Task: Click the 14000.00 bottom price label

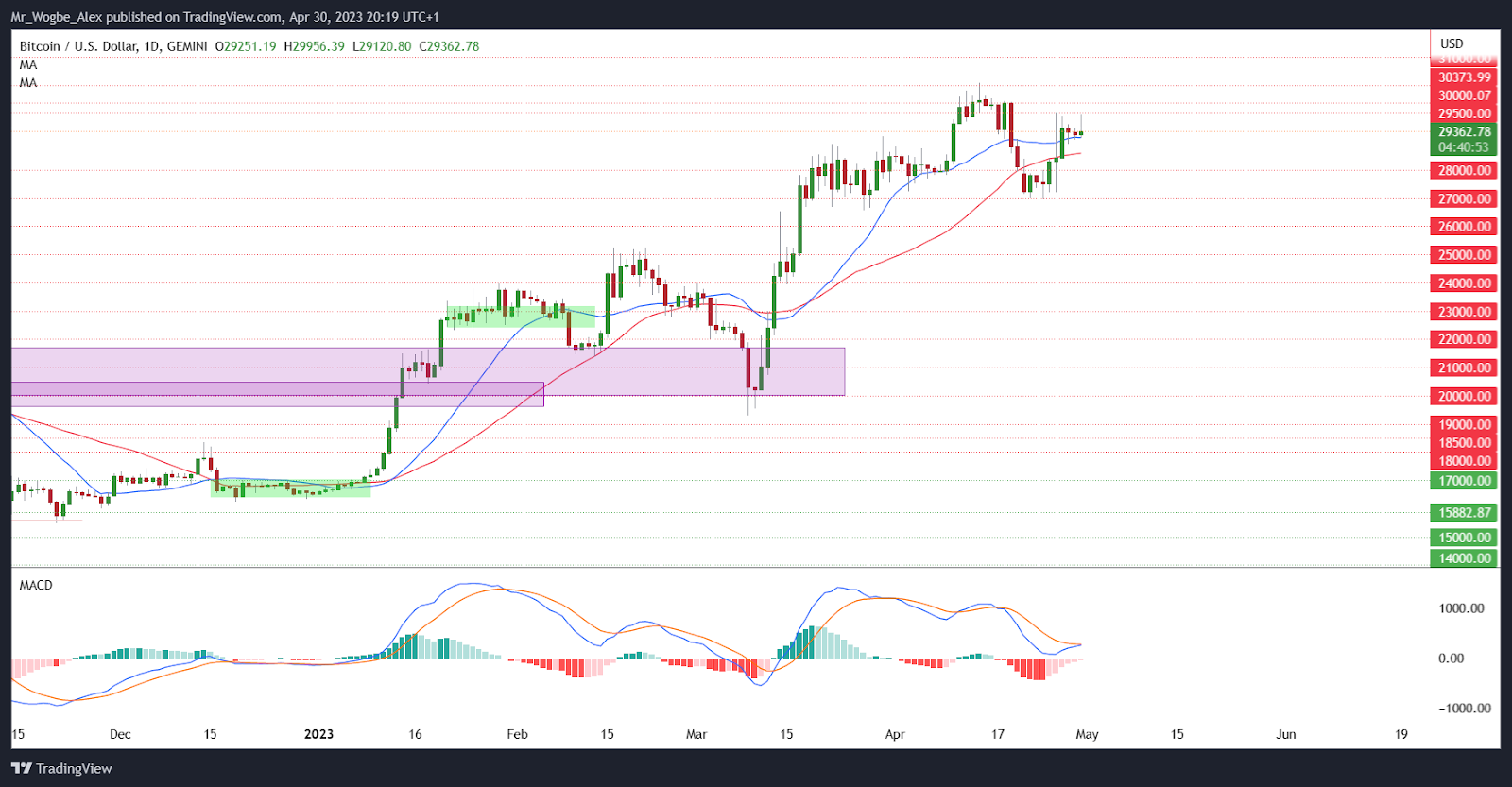Action: click(1464, 558)
